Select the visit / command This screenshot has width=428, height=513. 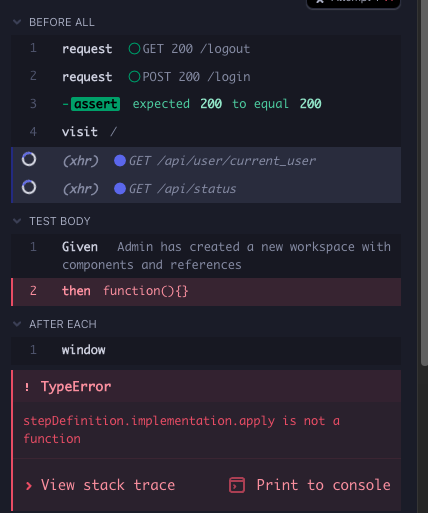pyautogui.click(x=206, y=132)
